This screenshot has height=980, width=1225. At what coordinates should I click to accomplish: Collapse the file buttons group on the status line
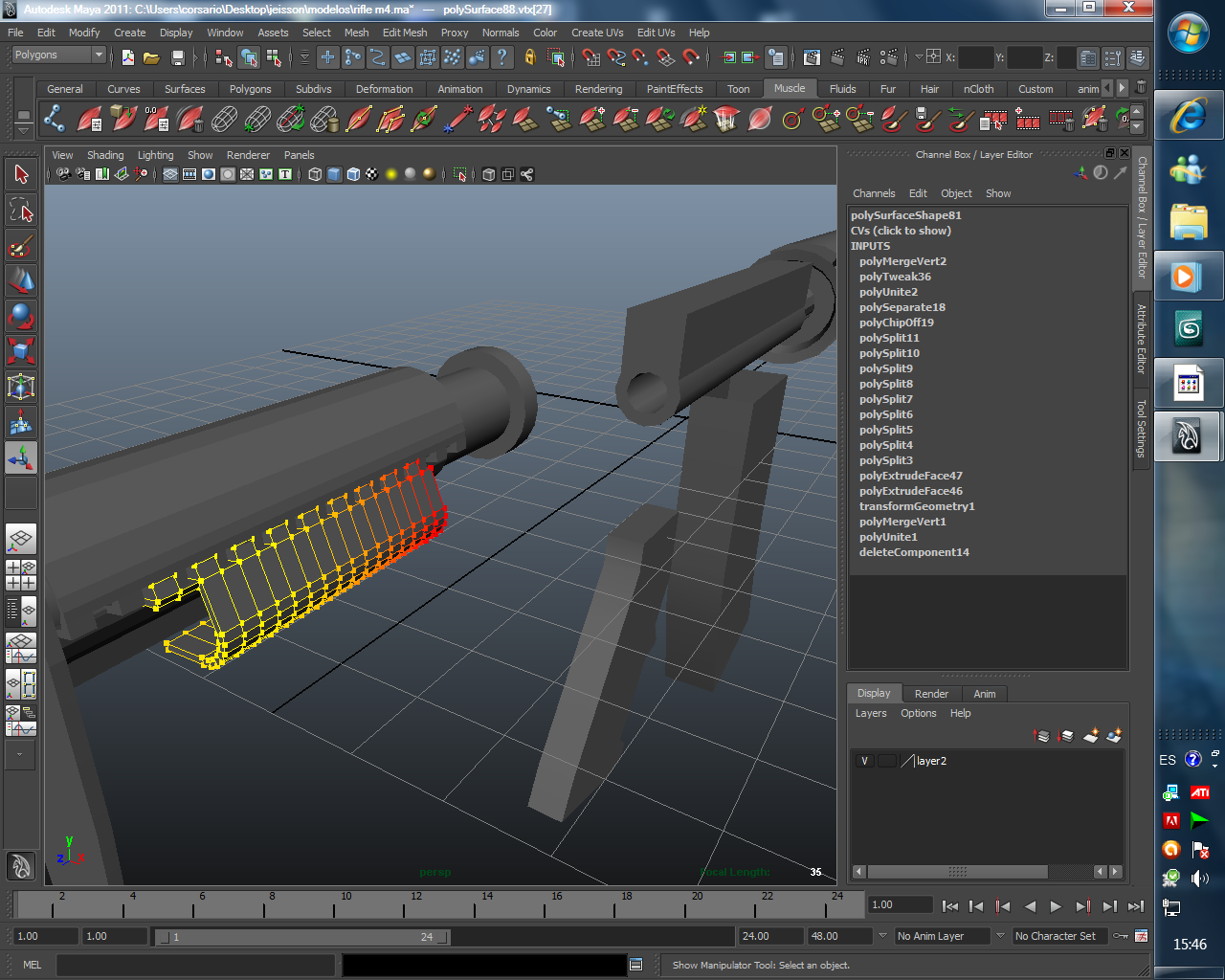(x=114, y=57)
